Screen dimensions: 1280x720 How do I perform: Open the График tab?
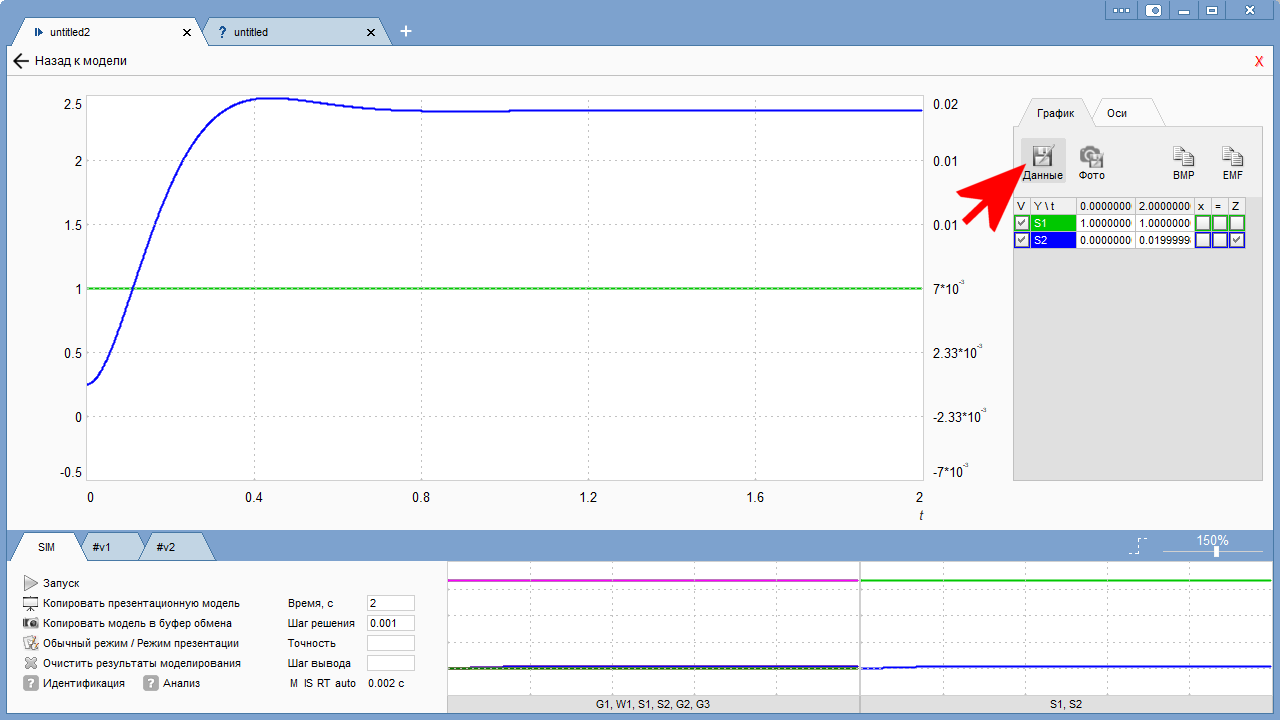click(1055, 113)
